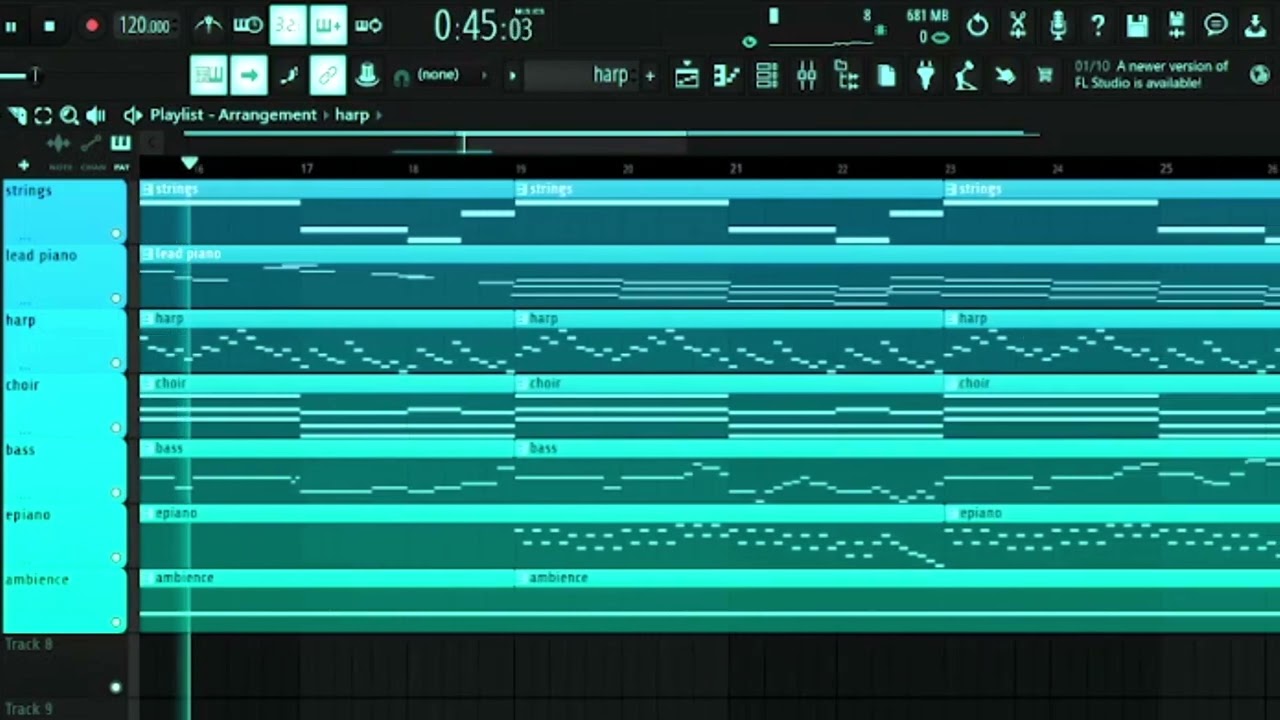Open the Playlist options menu arrow icon
This screenshot has height=720, width=1280.
[132, 115]
